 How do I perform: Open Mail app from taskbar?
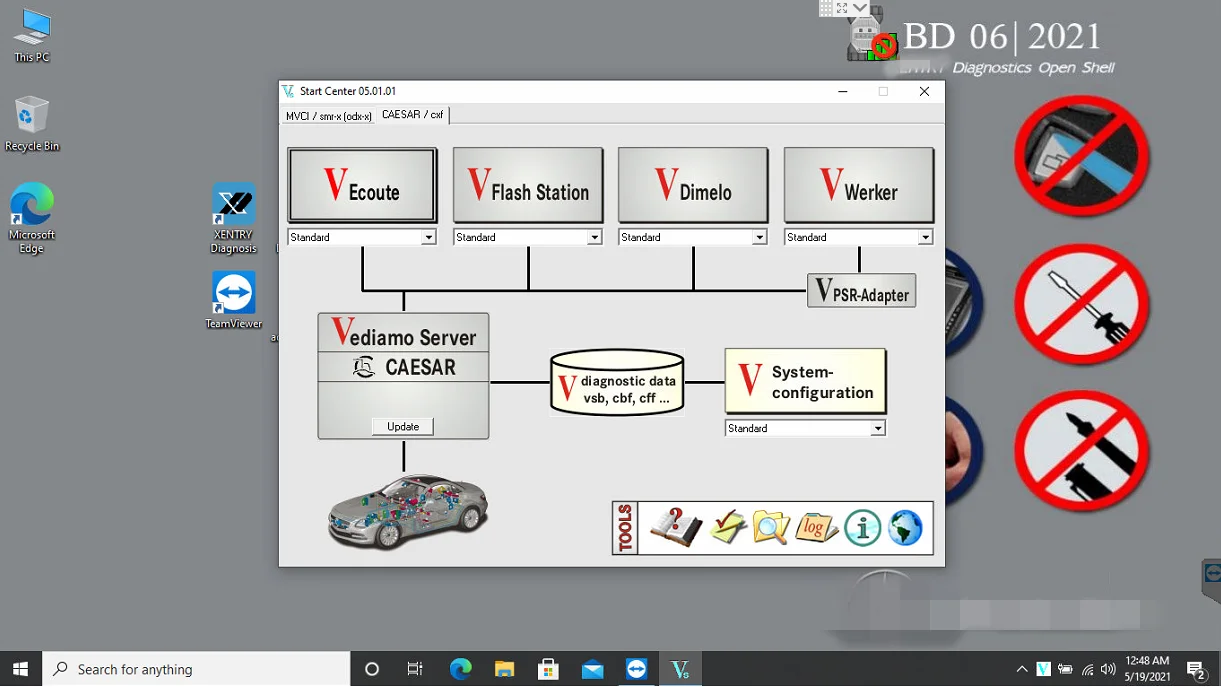[592, 669]
